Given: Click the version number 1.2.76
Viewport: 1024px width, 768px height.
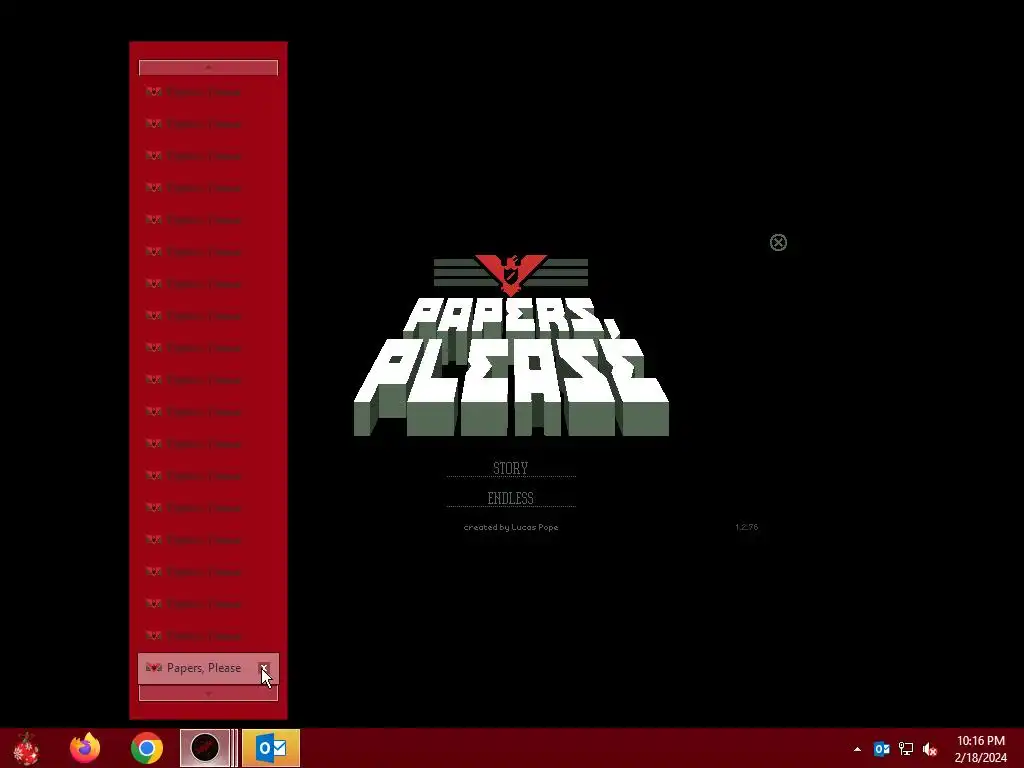Looking at the screenshot, I should pyautogui.click(x=746, y=527).
